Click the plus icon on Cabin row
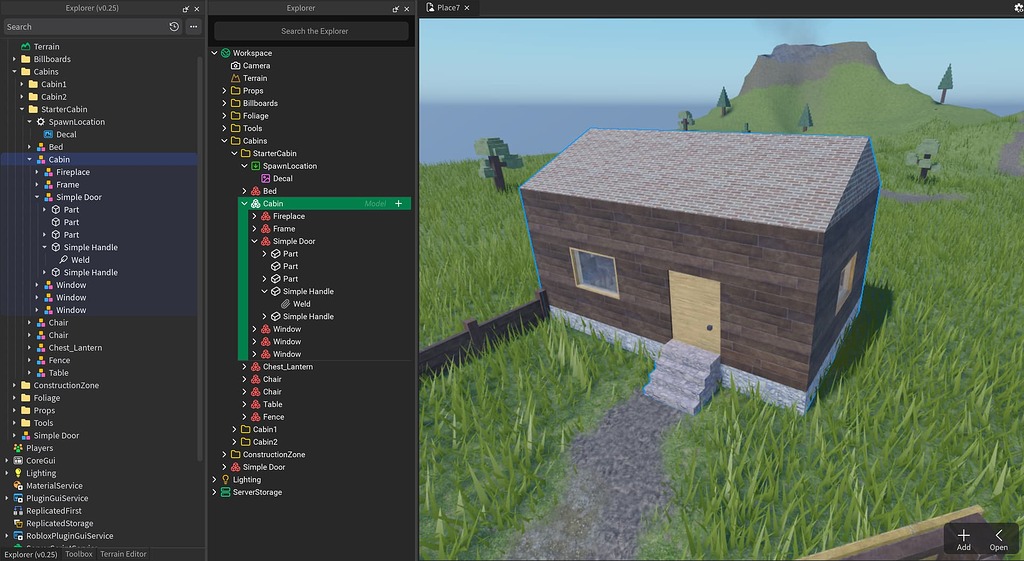 [x=398, y=204]
